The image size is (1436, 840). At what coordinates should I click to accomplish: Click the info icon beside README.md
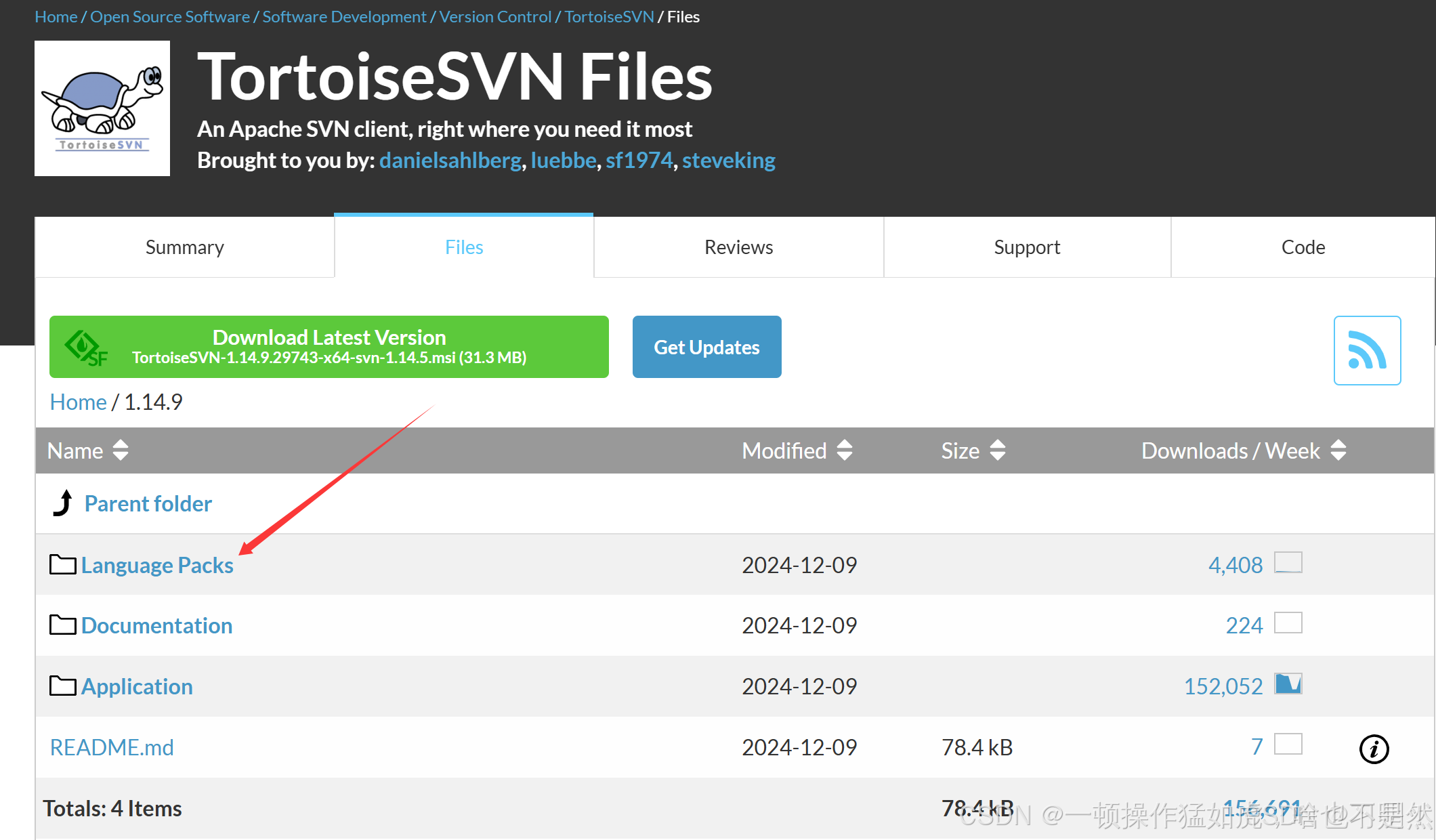coord(1374,749)
